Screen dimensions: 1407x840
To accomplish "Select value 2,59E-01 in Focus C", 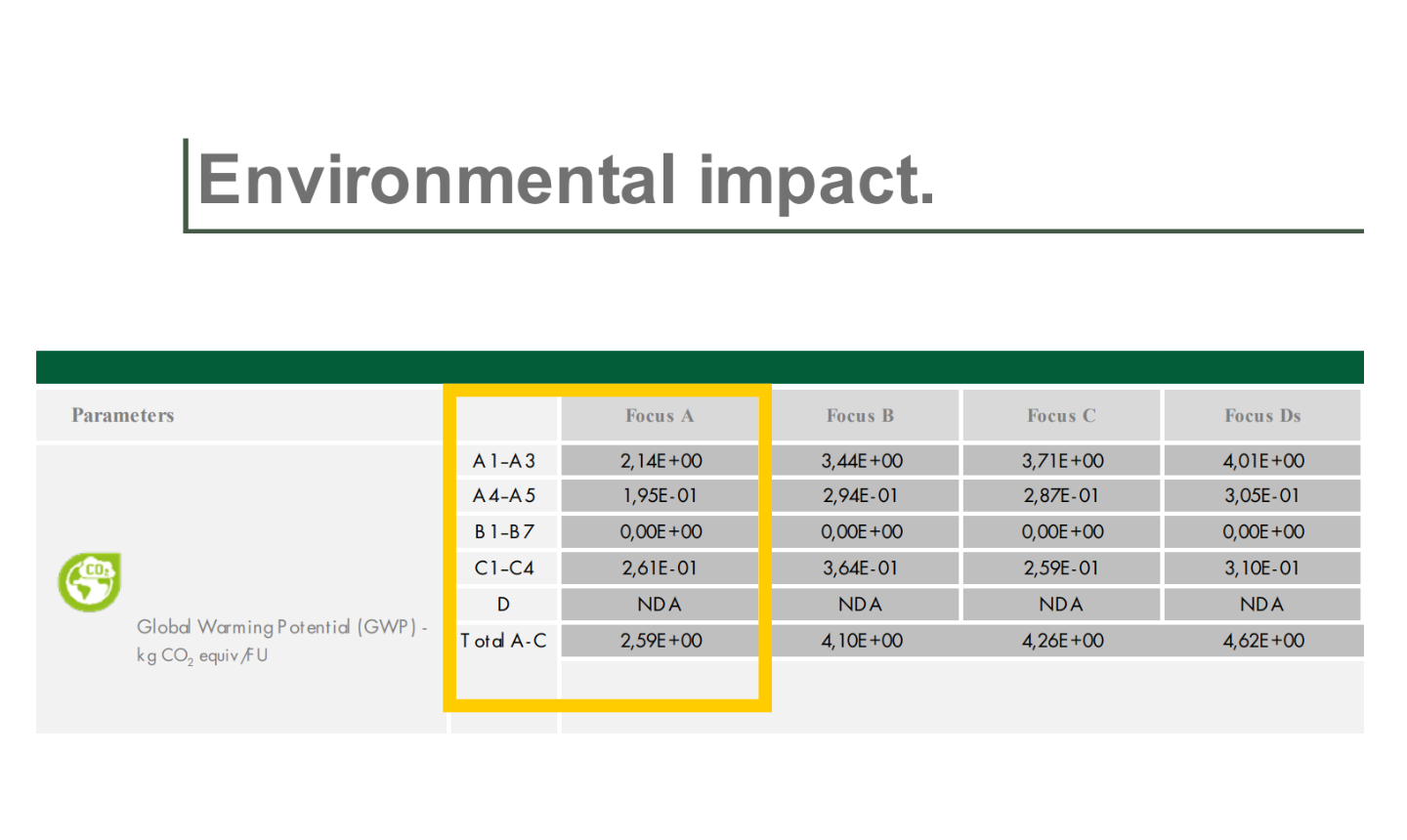I will (1062, 568).
